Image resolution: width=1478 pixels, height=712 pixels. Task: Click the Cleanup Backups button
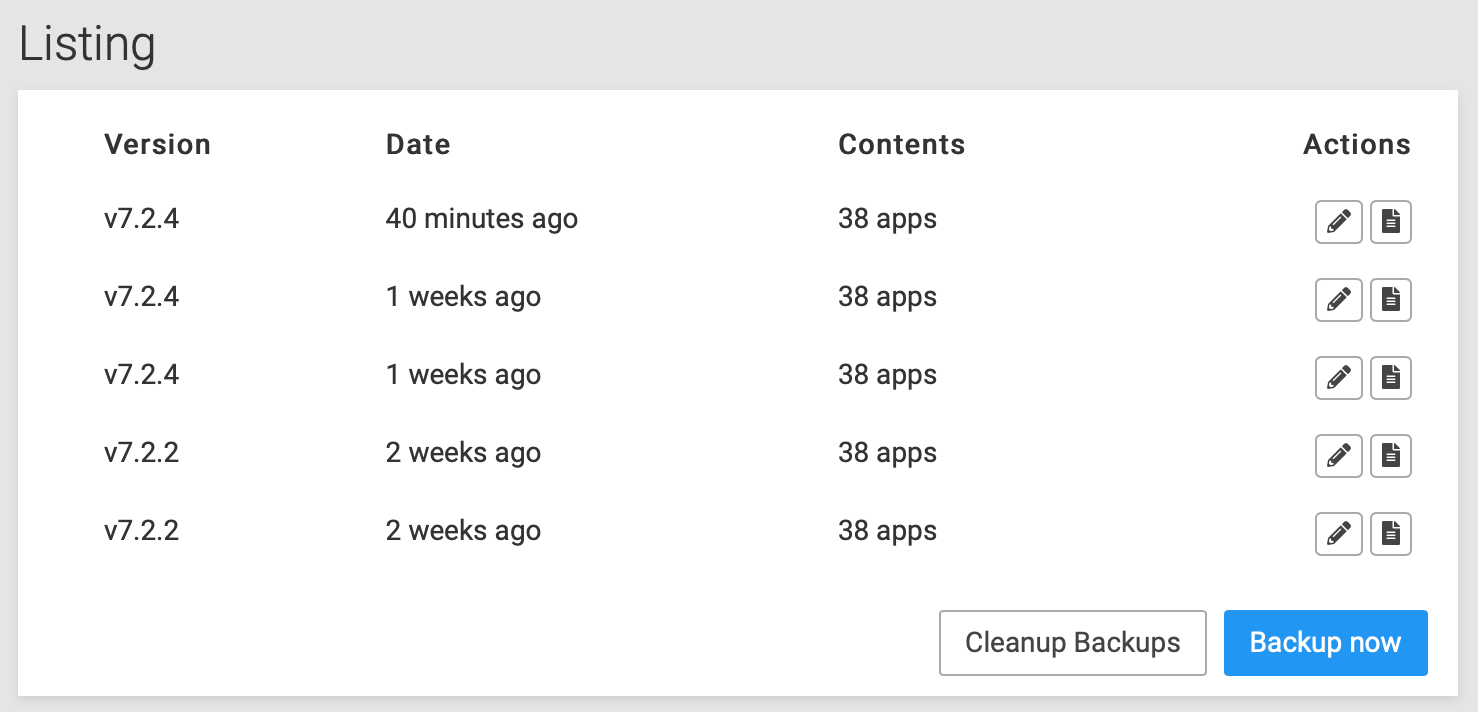click(x=1073, y=643)
